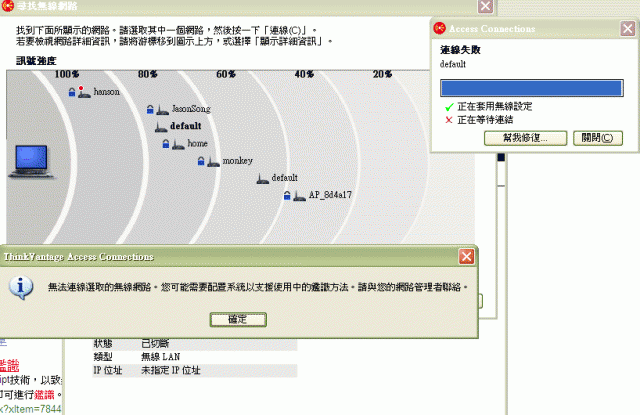Click the 正在等待連結 status line

coord(485,120)
